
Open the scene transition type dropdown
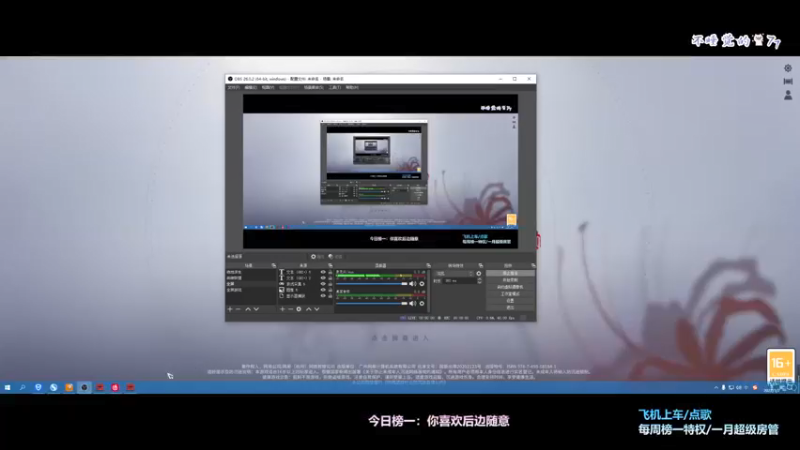(454, 274)
